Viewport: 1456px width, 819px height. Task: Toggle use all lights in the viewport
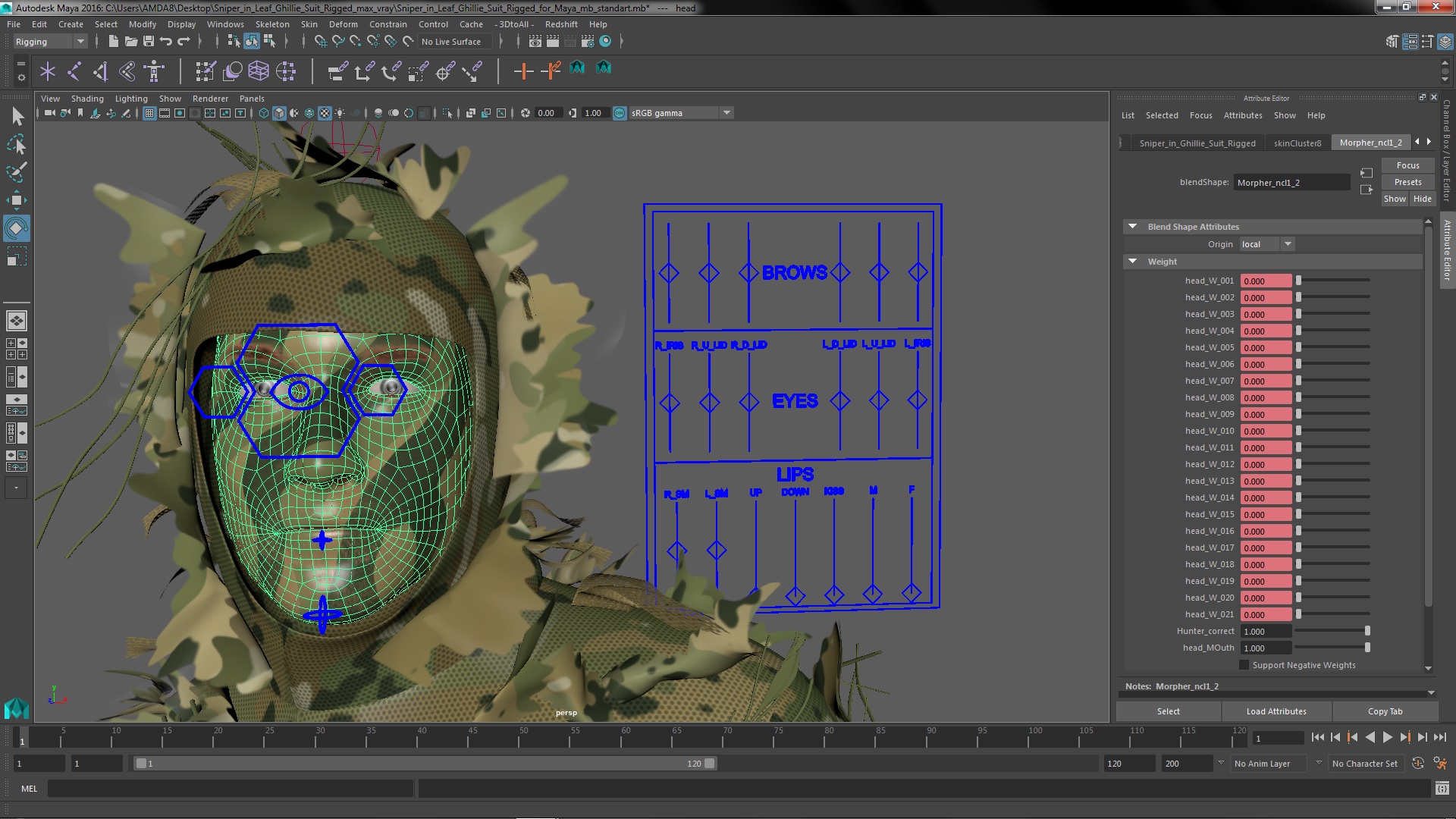click(340, 113)
